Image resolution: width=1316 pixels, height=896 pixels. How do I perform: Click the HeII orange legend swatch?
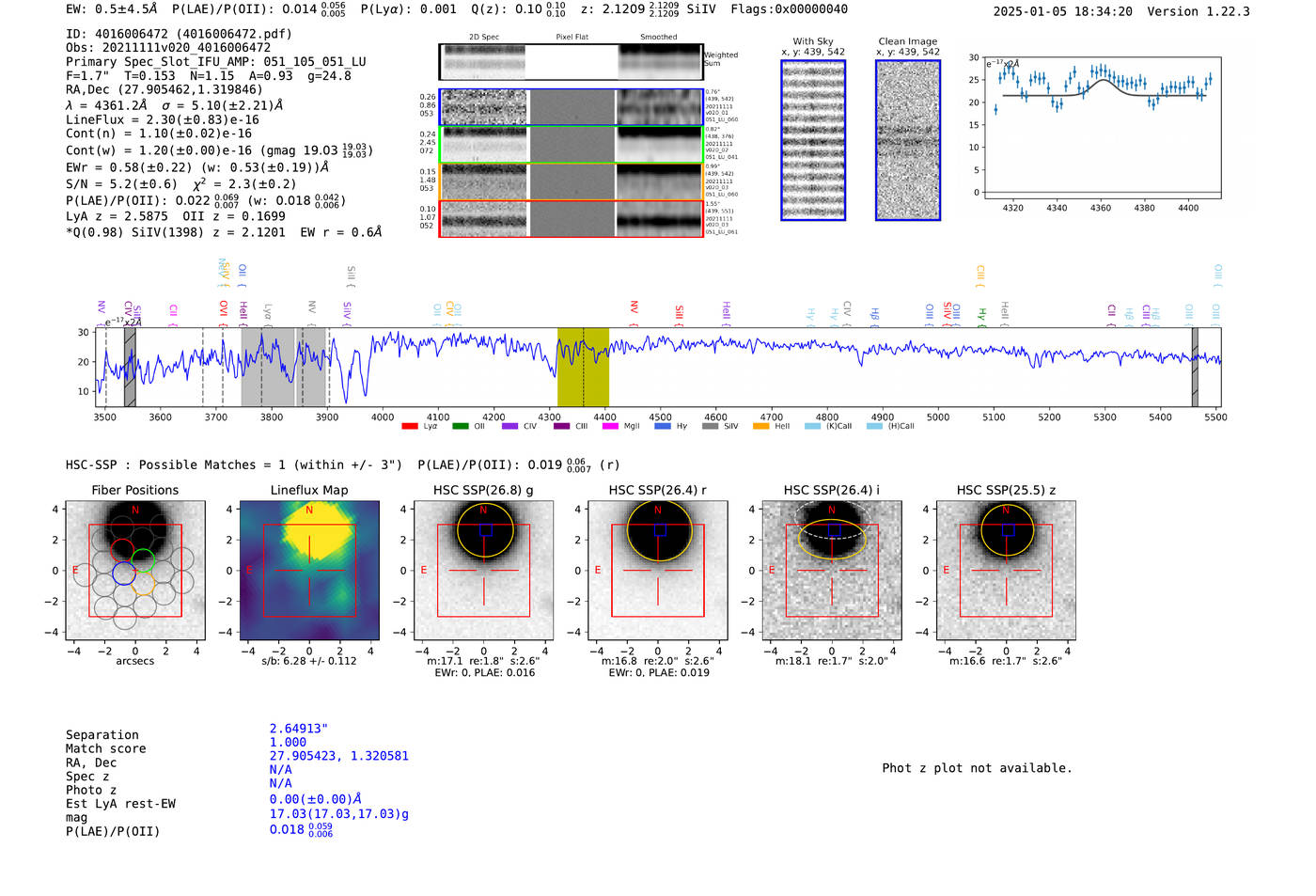pyautogui.click(x=761, y=427)
